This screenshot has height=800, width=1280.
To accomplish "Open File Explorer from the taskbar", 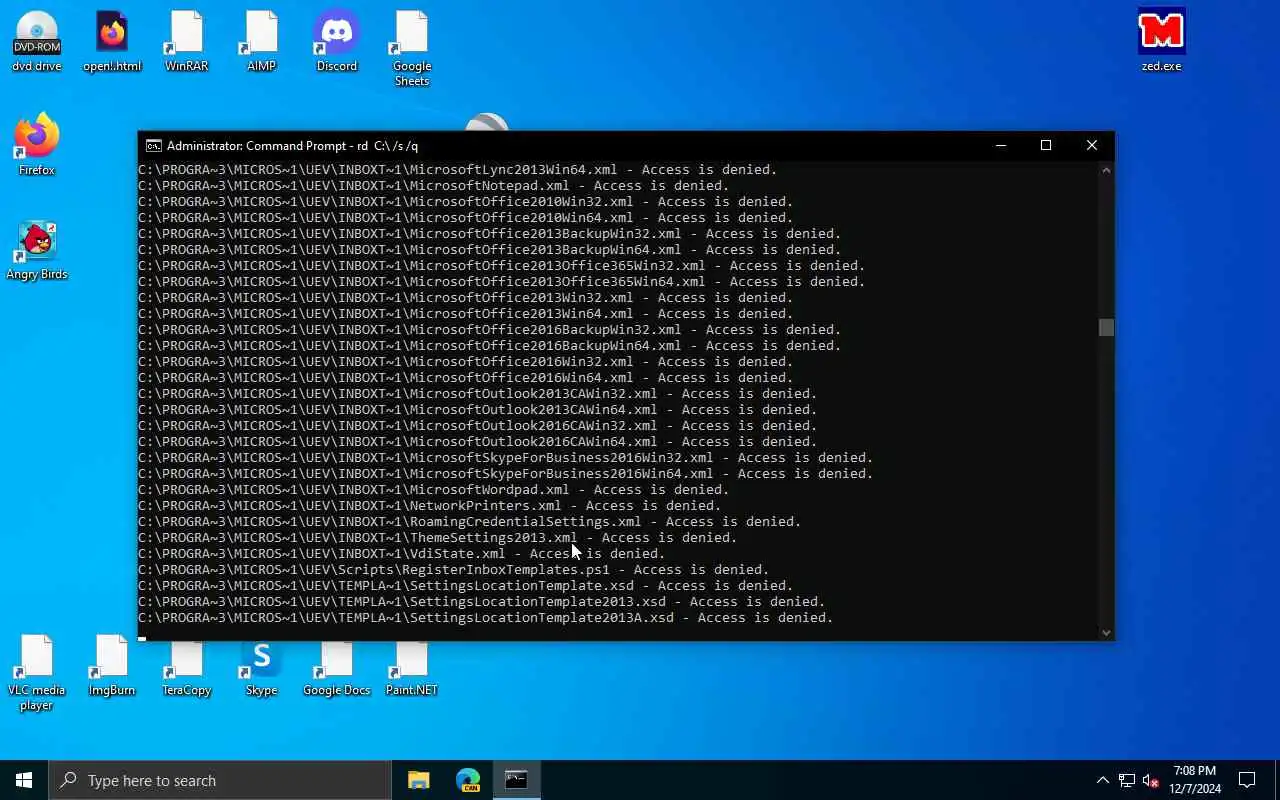I will tap(419, 780).
